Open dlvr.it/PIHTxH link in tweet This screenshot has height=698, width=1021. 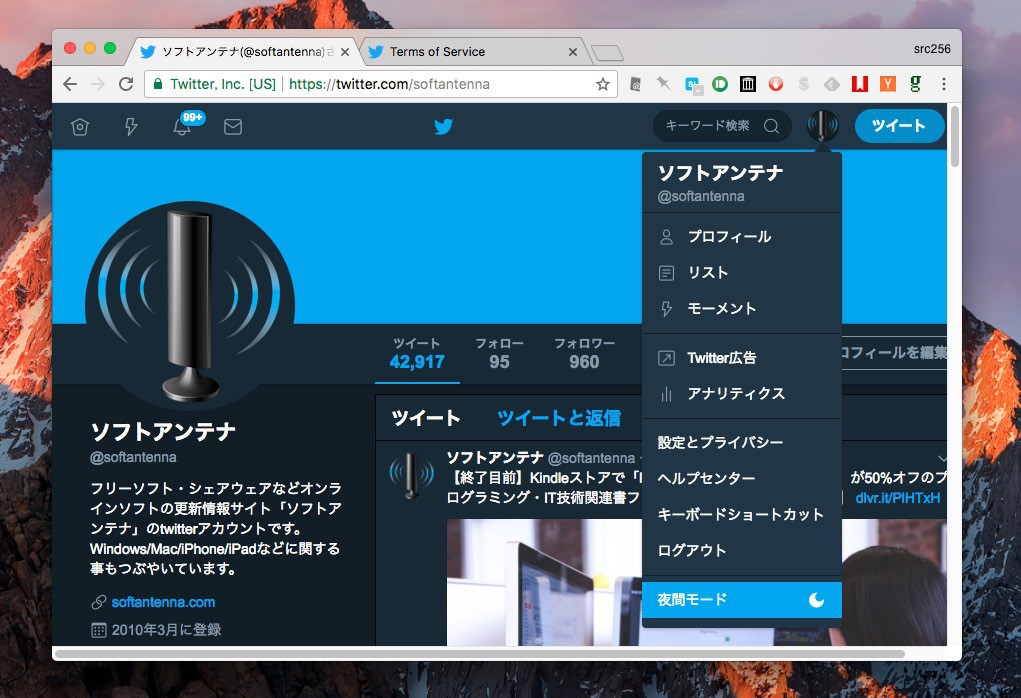(897, 498)
